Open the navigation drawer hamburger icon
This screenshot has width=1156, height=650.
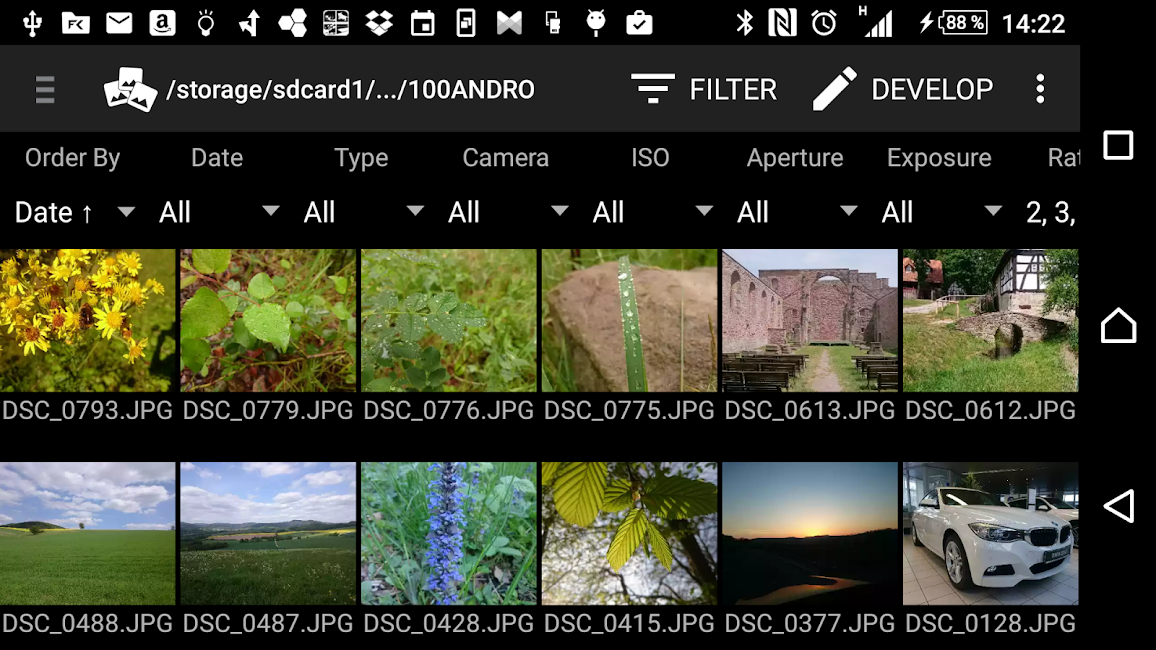pos(45,90)
